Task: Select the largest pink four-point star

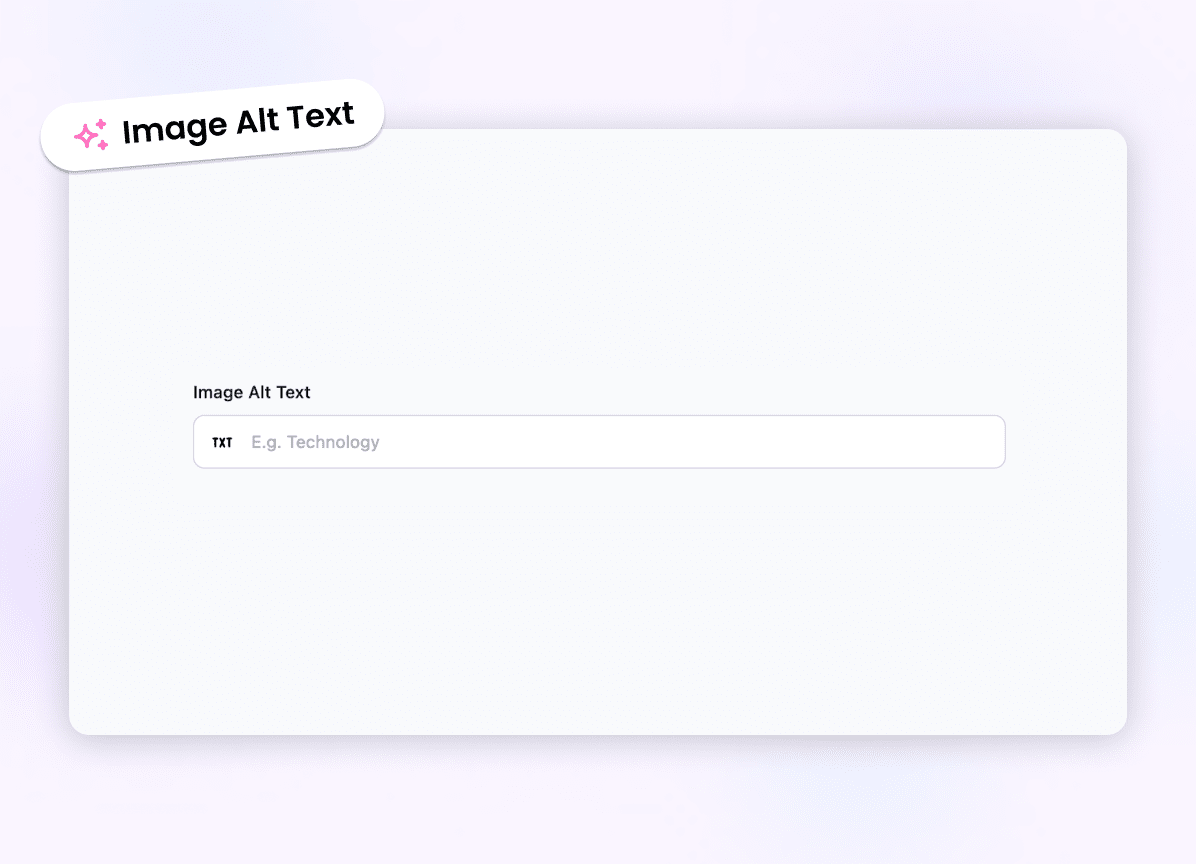Action: (x=87, y=137)
